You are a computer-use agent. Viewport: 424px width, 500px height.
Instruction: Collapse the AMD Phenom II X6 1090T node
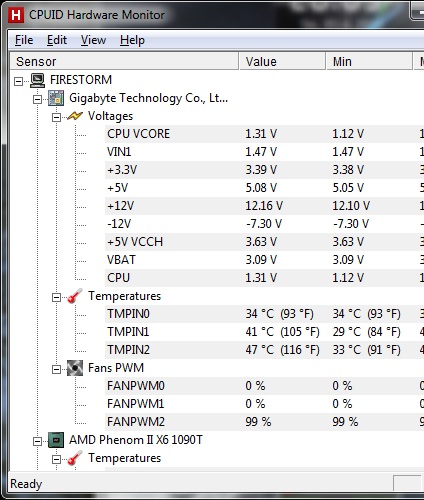click(x=38, y=441)
